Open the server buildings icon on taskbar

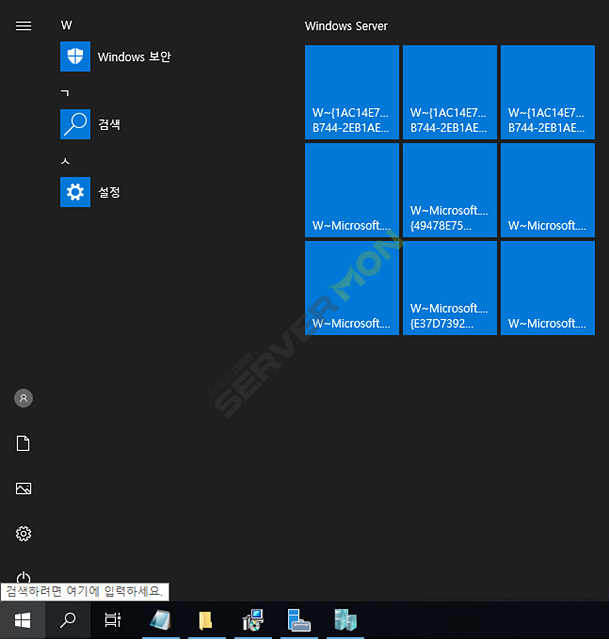tap(345, 620)
